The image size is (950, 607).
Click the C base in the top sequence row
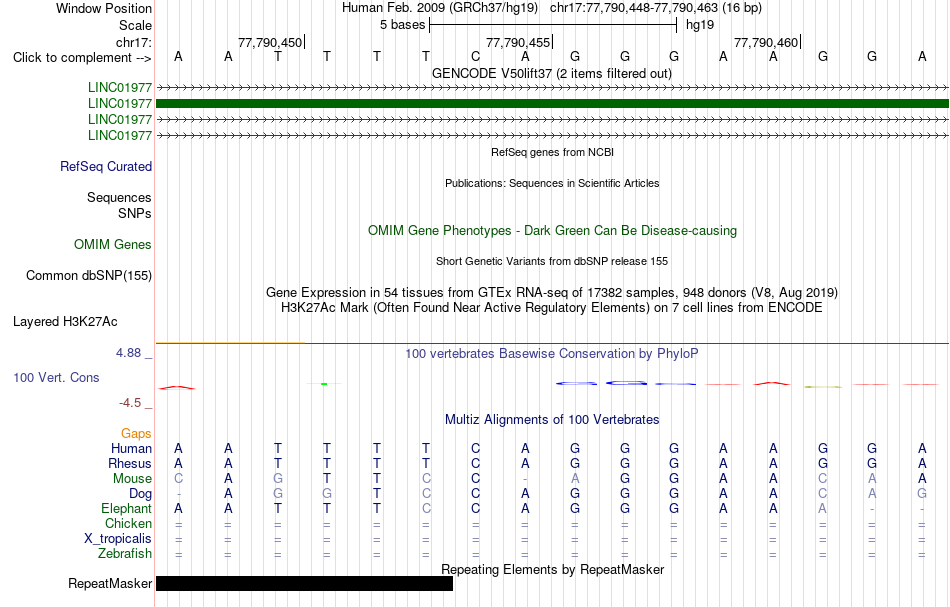click(476, 57)
